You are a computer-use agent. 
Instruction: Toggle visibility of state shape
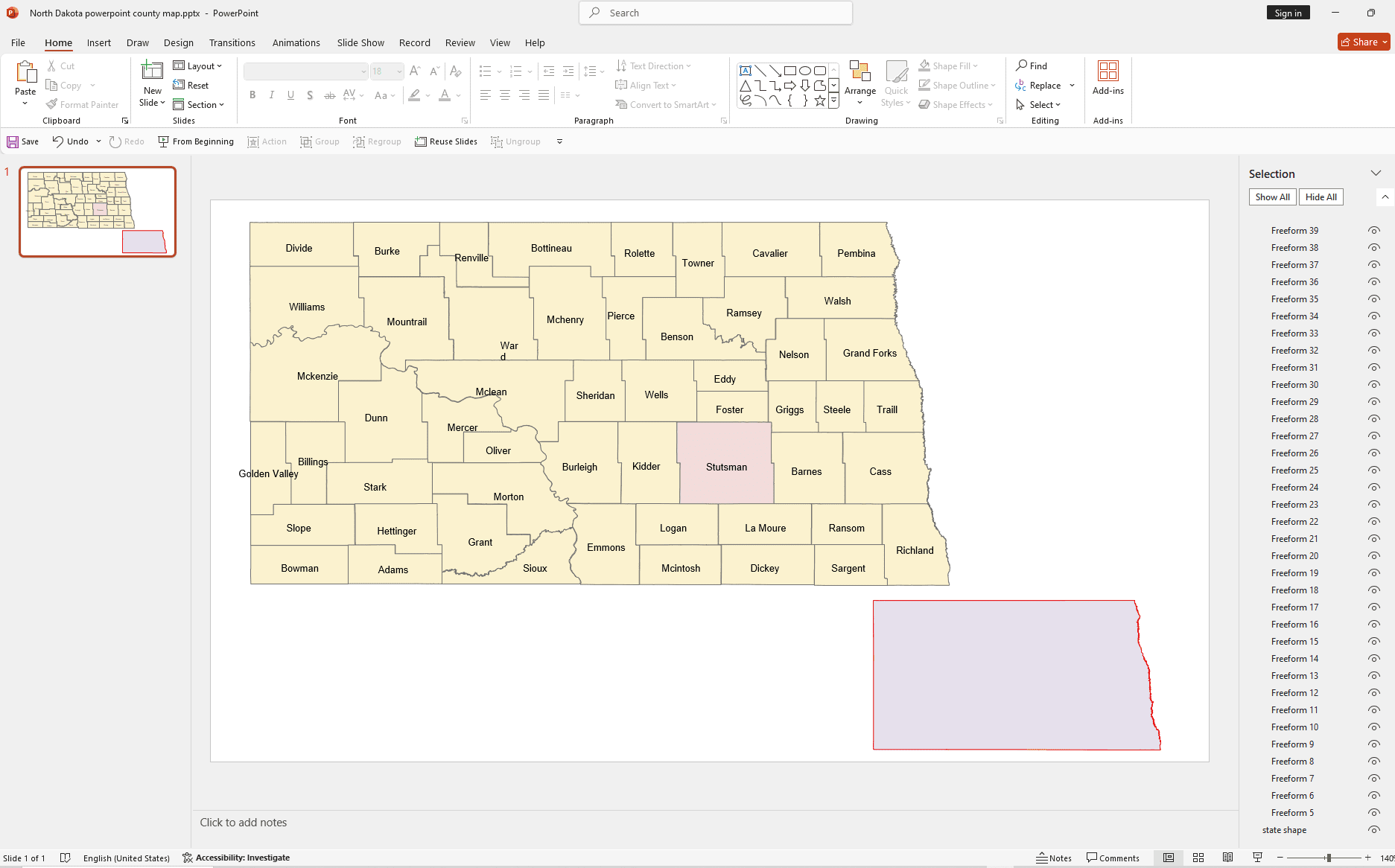point(1374,830)
